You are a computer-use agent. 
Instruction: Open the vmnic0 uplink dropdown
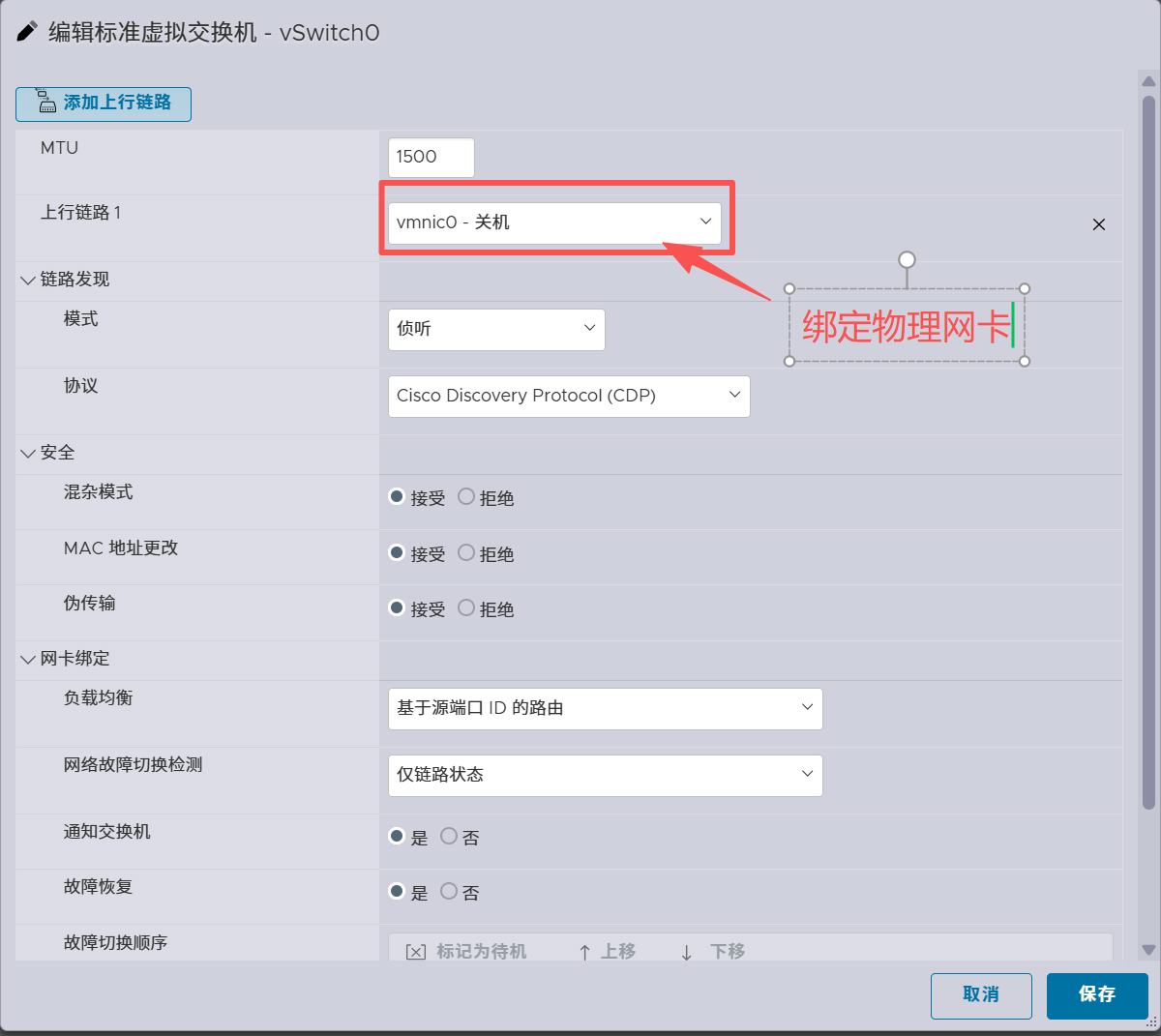553,222
